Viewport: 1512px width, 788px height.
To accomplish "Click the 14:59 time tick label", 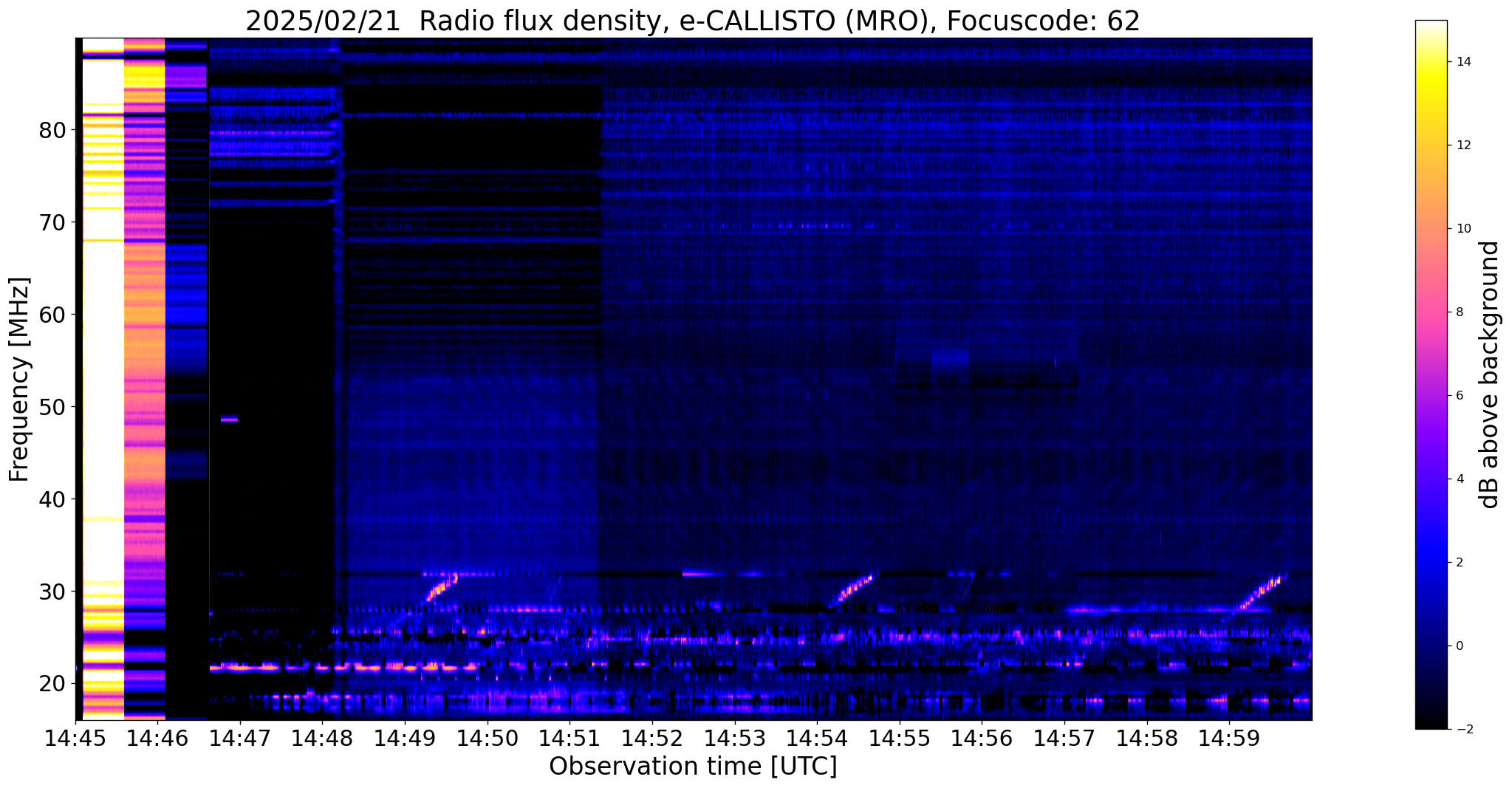I will click(1228, 739).
